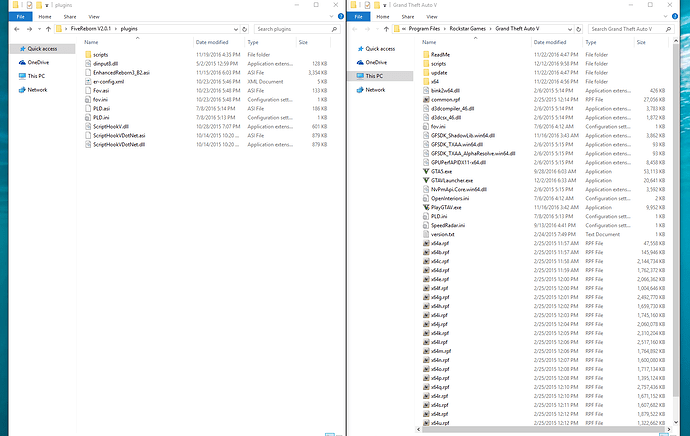Open quick access toolbar dropdown in GTA V window

tap(384, 5)
